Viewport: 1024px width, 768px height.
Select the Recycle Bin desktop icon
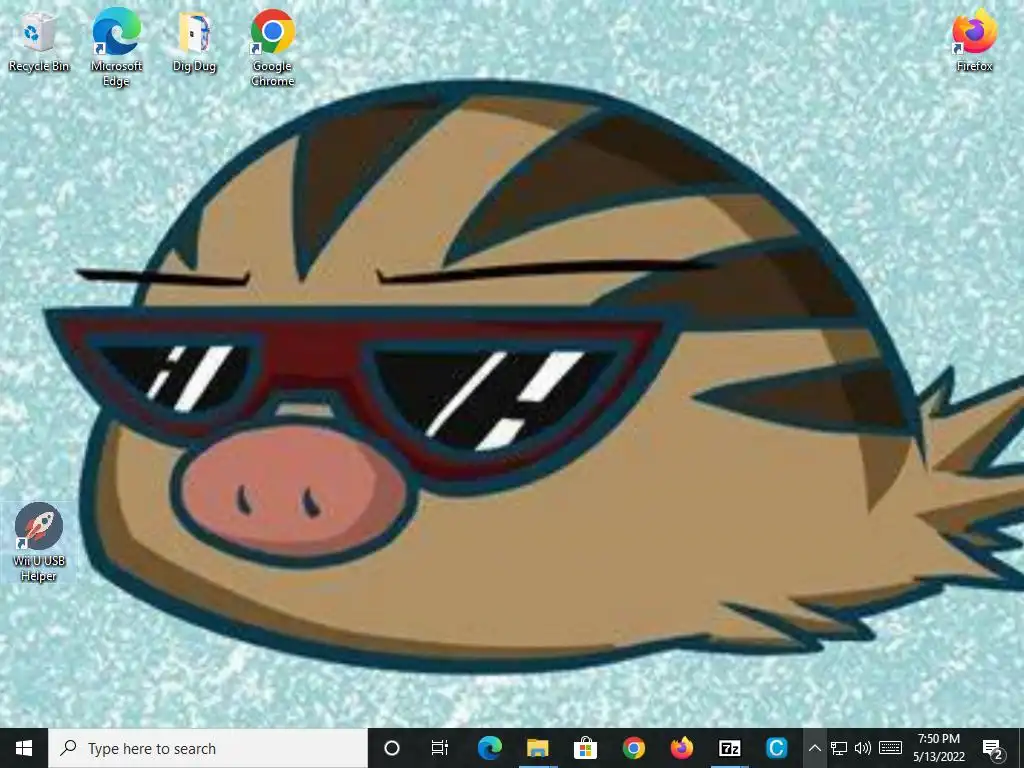[x=39, y=42]
